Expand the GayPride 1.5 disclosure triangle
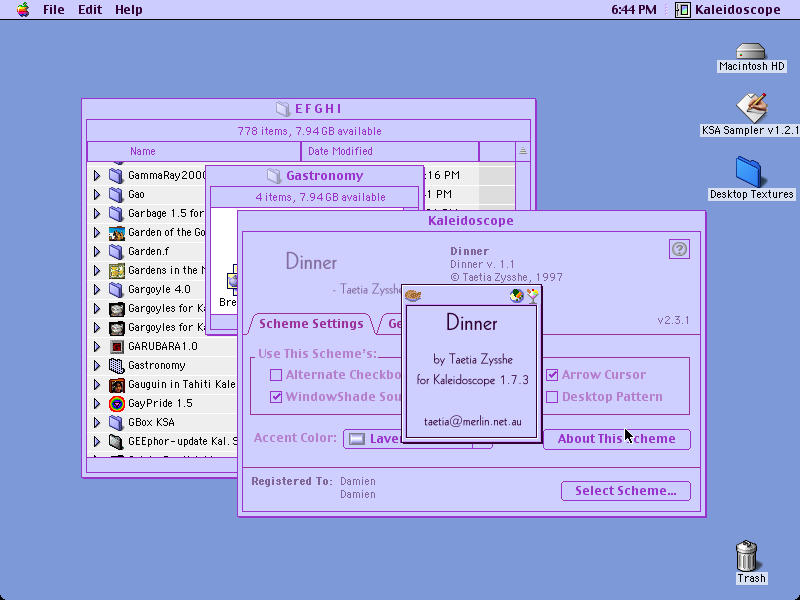 click(x=96, y=404)
